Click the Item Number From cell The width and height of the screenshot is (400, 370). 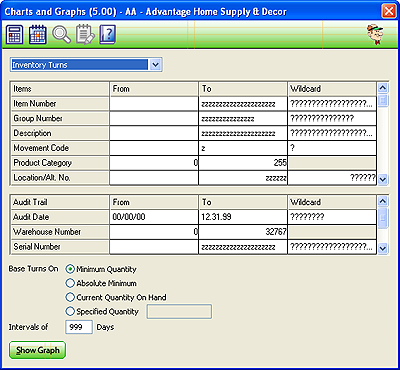pyautogui.click(x=154, y=104)
